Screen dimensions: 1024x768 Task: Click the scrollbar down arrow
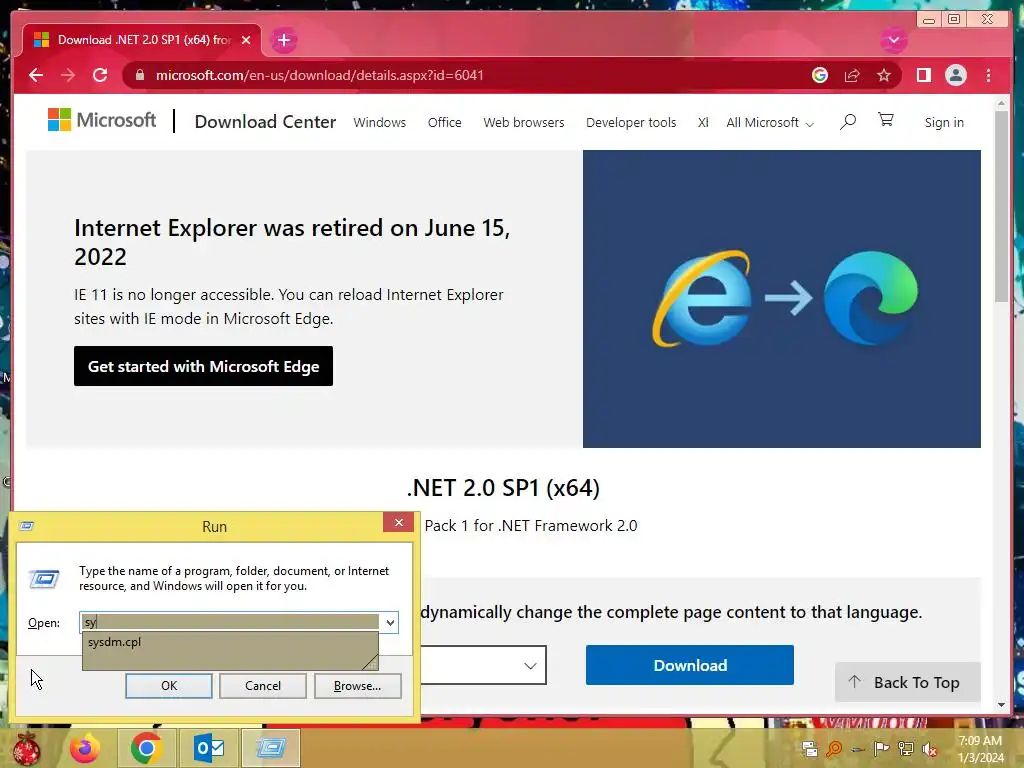tap(1001, 705)
